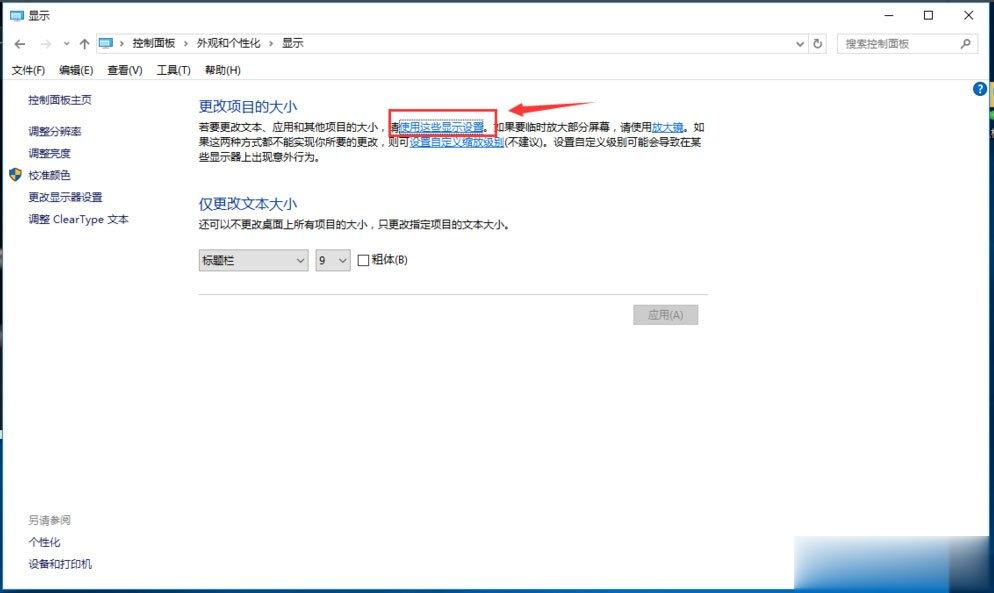The image size is (994, 593).
Task: Select 外观和个性化 in the breadcrumb path
Action: tap(228, 43)
